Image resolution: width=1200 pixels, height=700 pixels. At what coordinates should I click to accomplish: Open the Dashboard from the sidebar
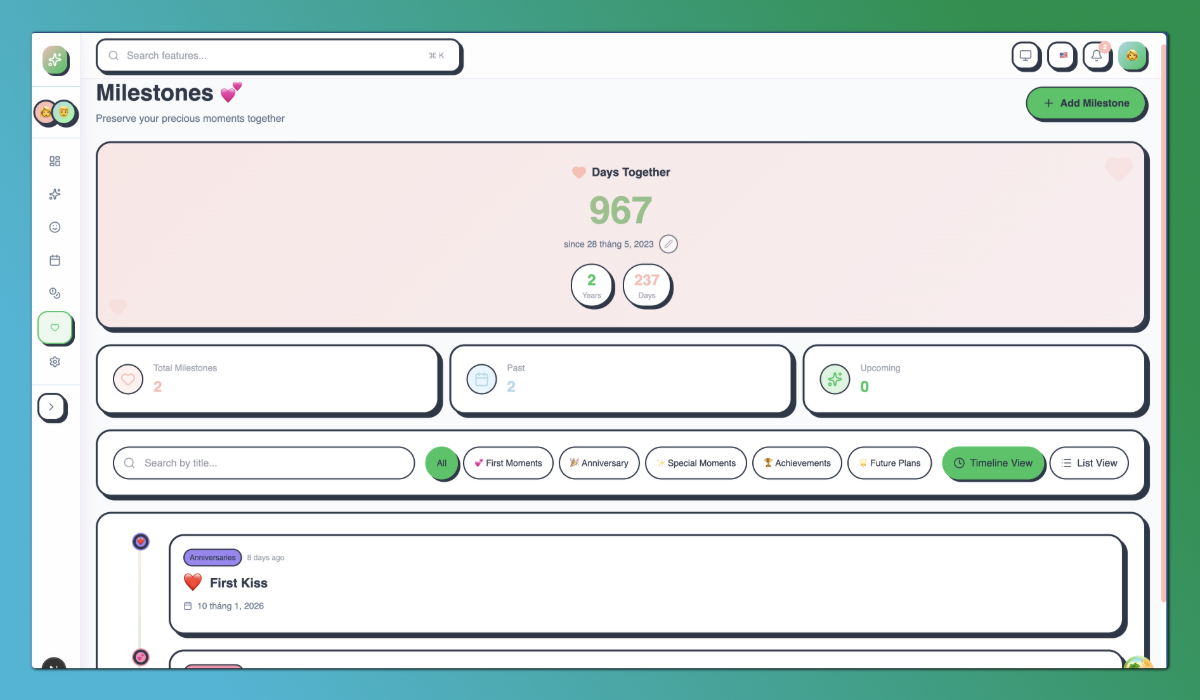point(55,160)
